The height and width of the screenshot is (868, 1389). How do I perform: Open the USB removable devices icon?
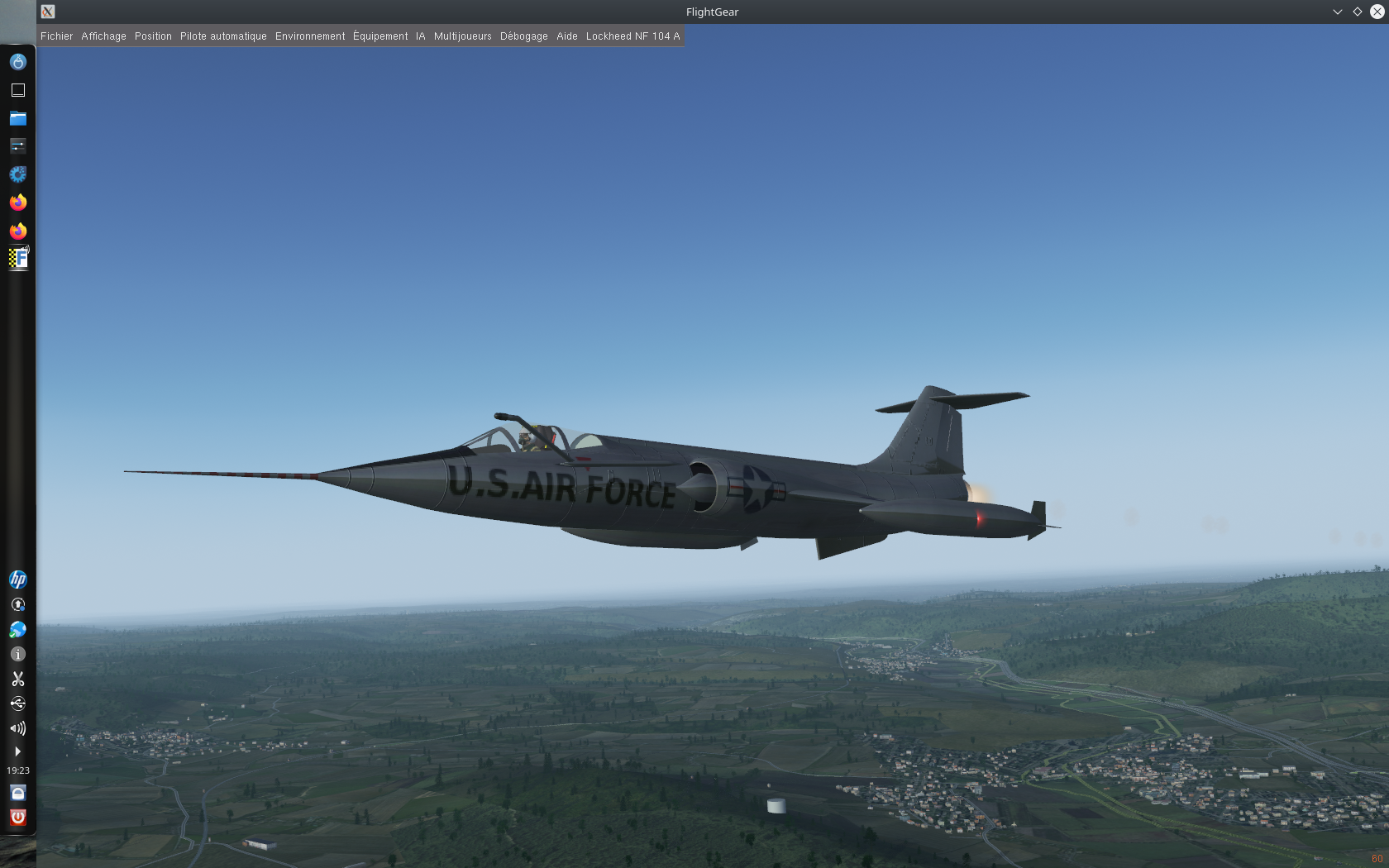(x=17, y=703)
